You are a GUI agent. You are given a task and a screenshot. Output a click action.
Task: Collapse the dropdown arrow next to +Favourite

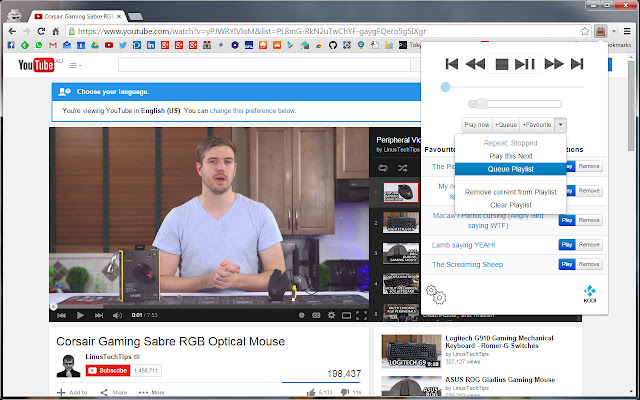click(x=561, y=124)
